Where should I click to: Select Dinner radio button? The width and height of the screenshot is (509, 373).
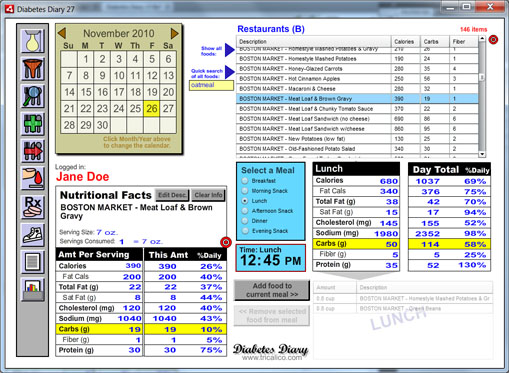(x=245, y=221)
